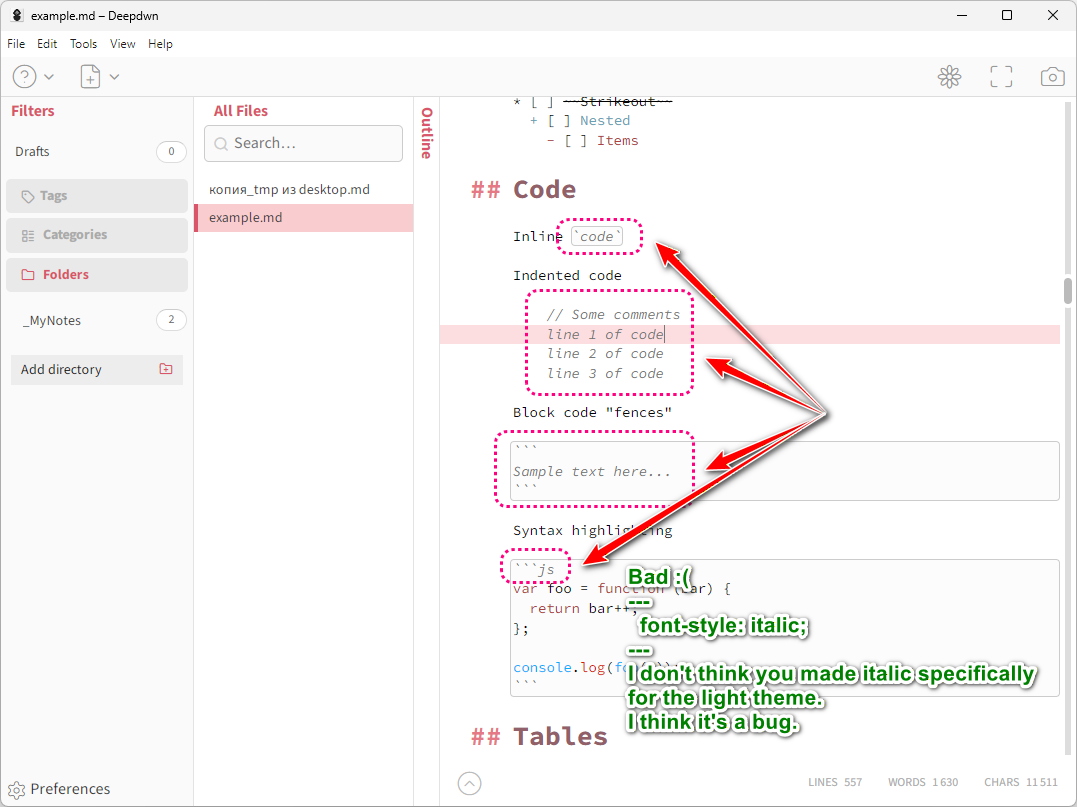This screenshot has width=1077, height=807.
Task: Click the 'return bar++;' code line
Action: (582, 609)
